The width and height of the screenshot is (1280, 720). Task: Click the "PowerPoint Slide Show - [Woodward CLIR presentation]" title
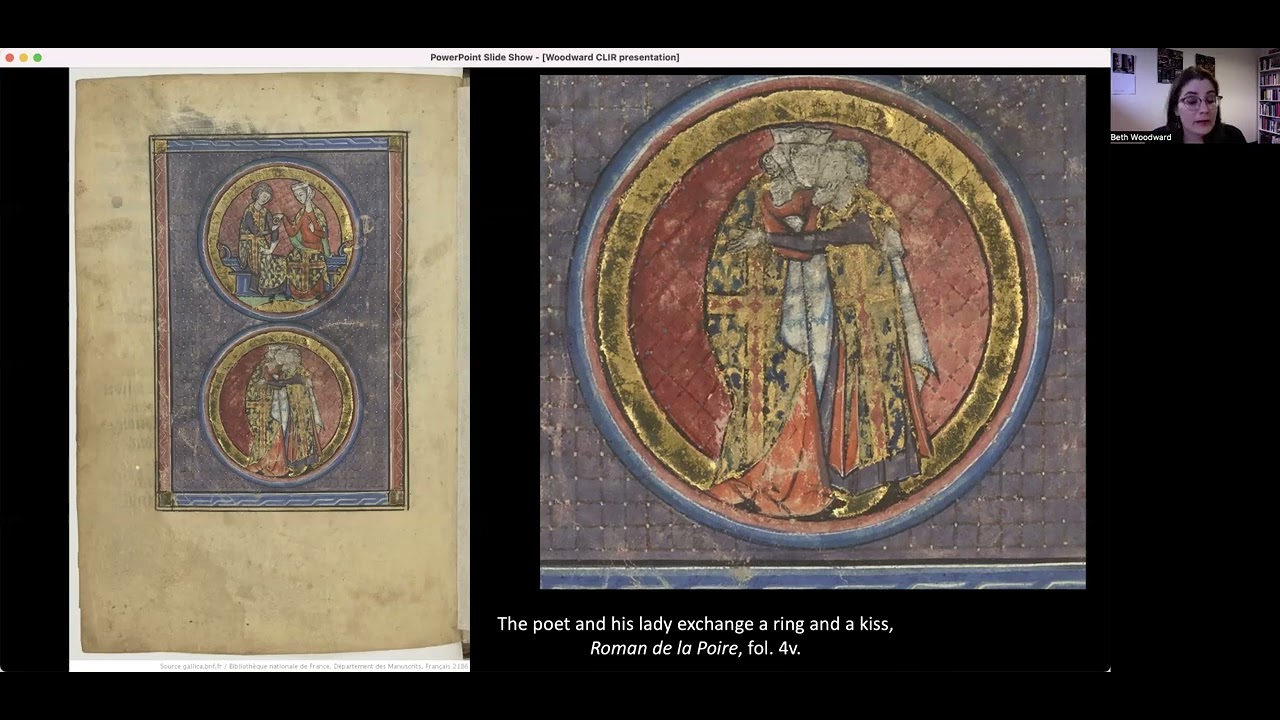555,57
